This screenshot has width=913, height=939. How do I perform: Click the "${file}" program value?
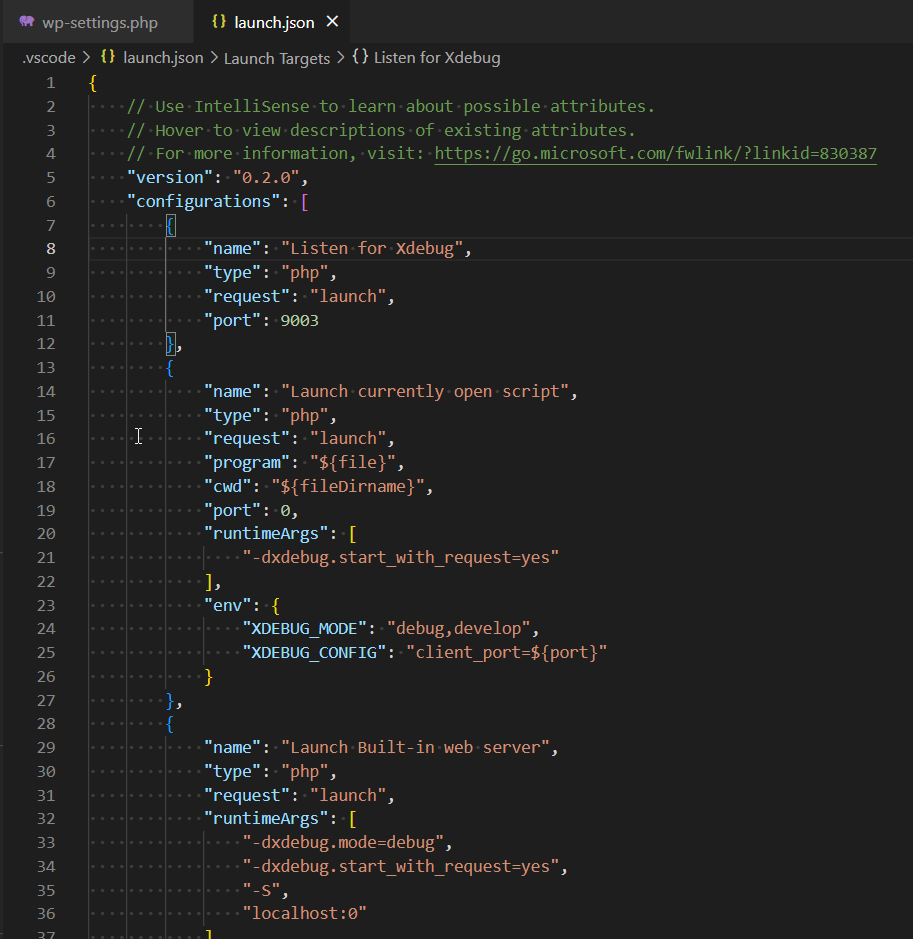pyautogui.click(x=353, y=463)
